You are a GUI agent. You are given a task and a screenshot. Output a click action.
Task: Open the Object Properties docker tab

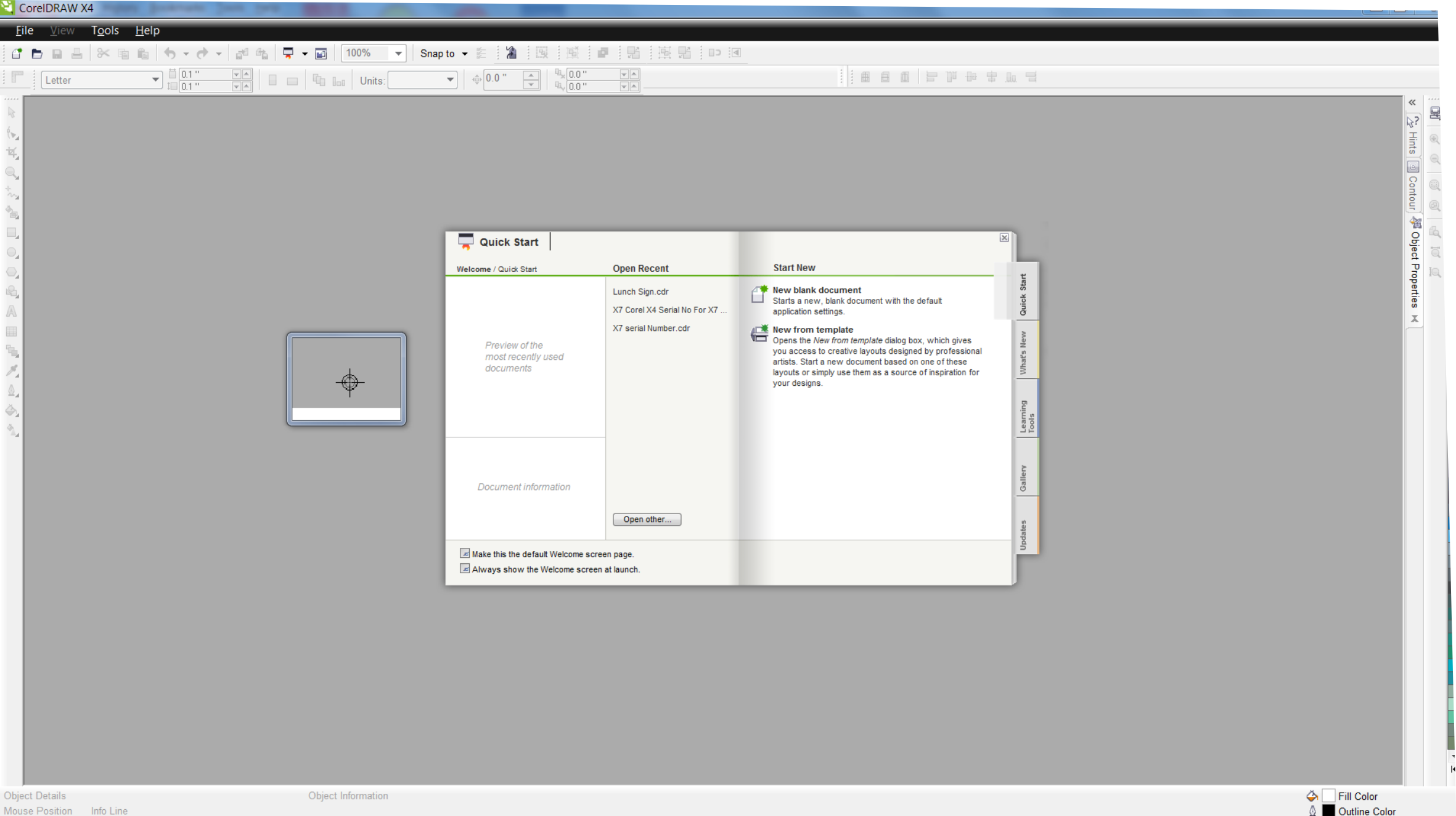(1415, 269)
